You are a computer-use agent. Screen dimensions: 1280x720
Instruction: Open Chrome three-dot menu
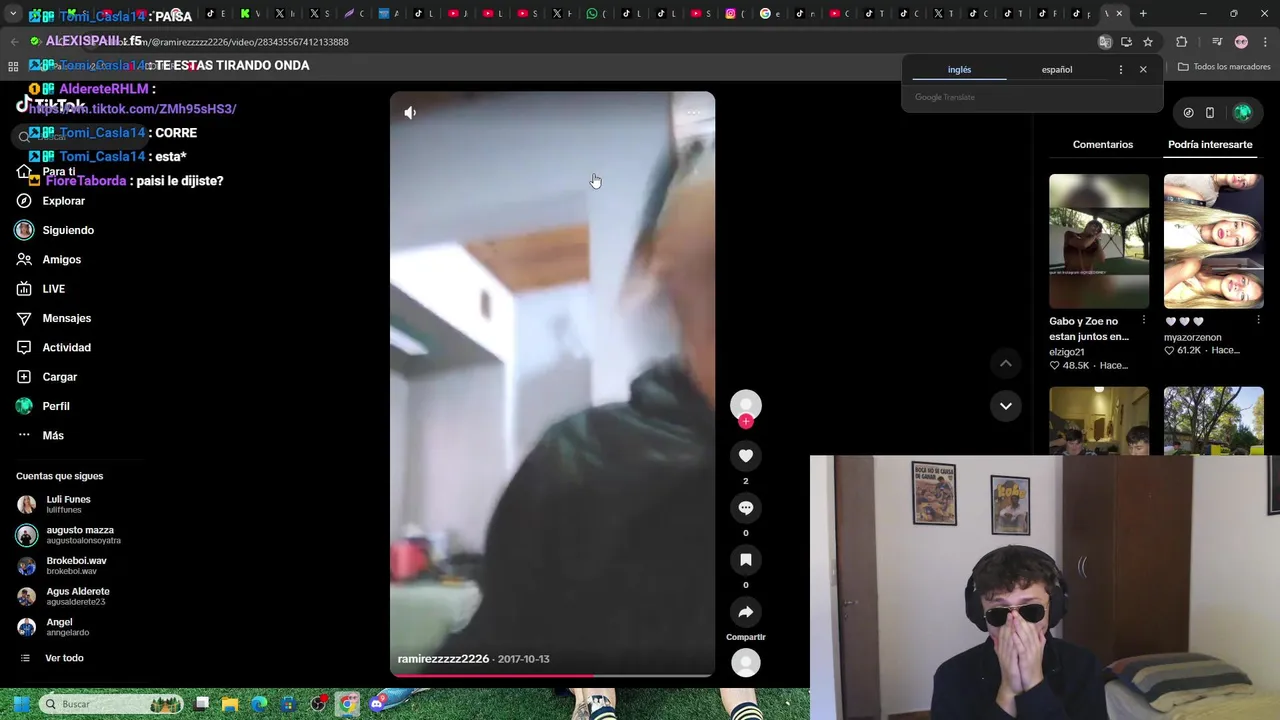pos(1264,42)
